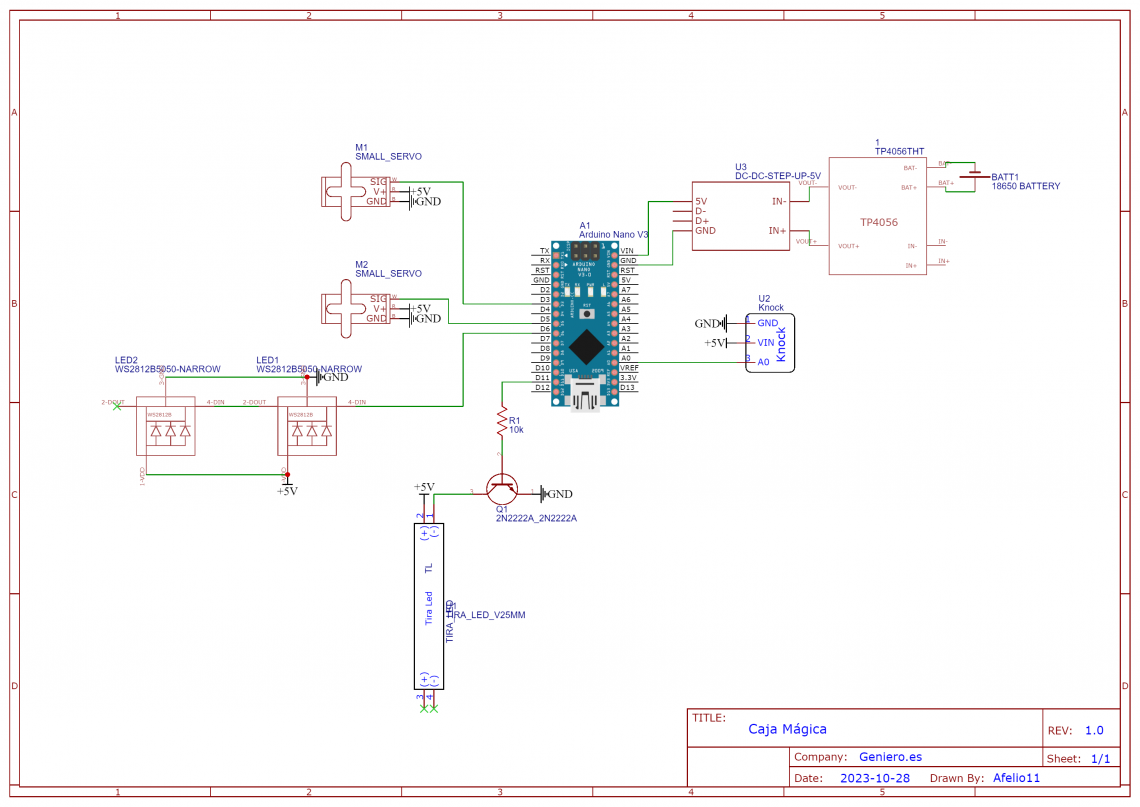Click the Geniero.es company text

tap(889, 757)
